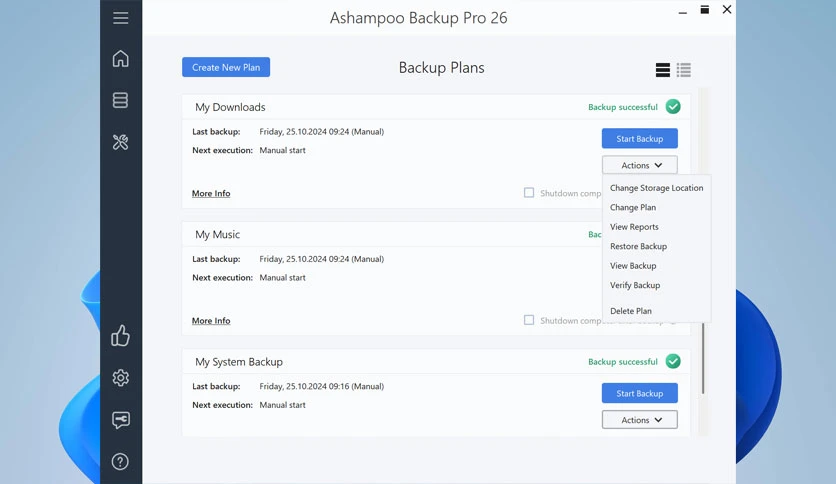Select Change Storage Location from the menu
The width and height of the screenshot is (836, 484).
(x=656, y=188)
